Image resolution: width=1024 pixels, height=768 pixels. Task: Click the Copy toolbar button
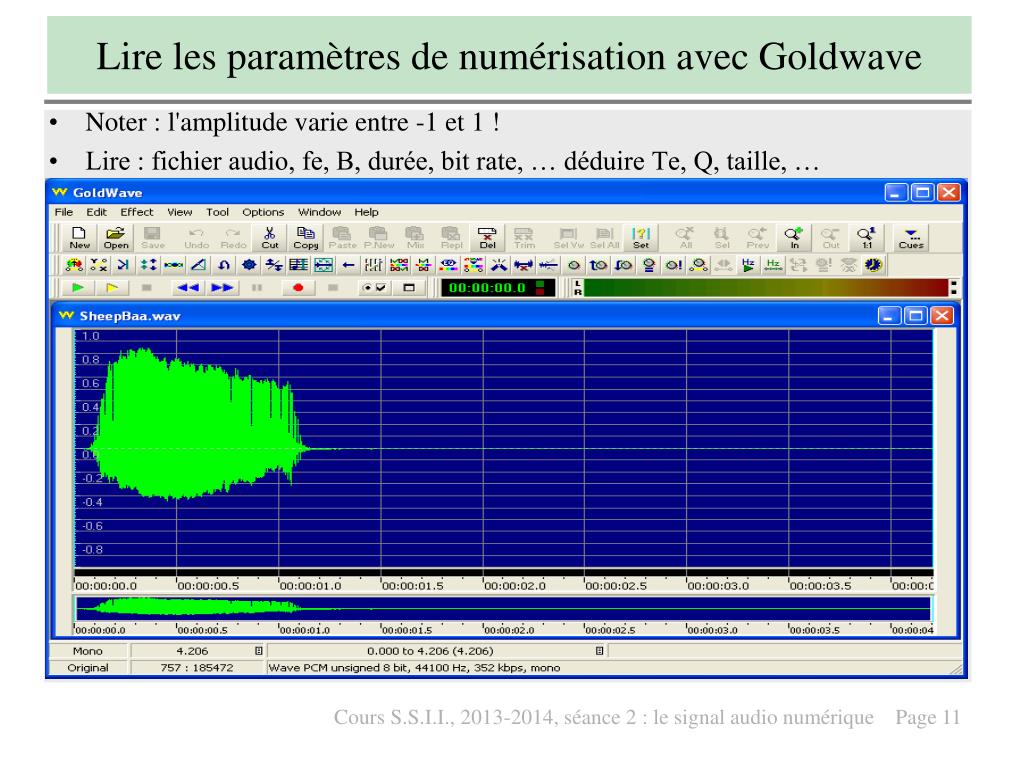(x=306, y=238)
